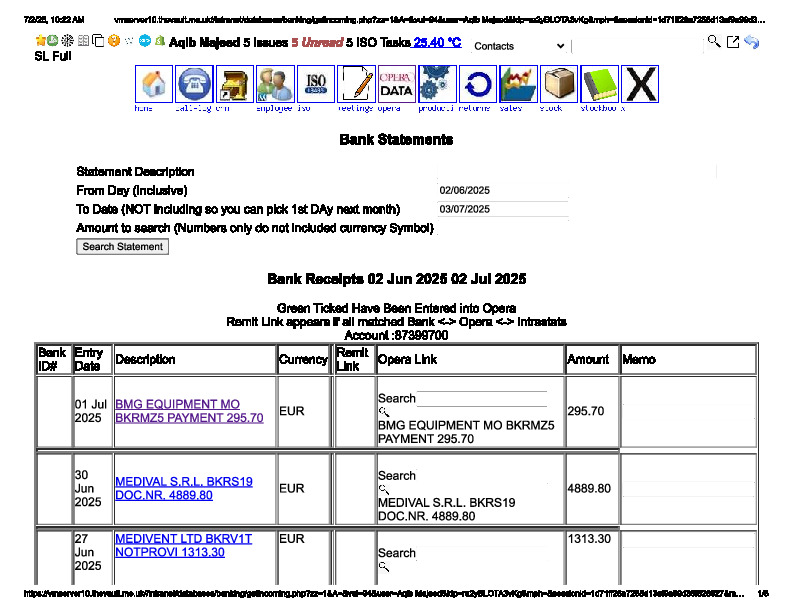Viewport: 792px width, 612px height.
Task: Open the call-log telephone icon
Action: point(195,84)
